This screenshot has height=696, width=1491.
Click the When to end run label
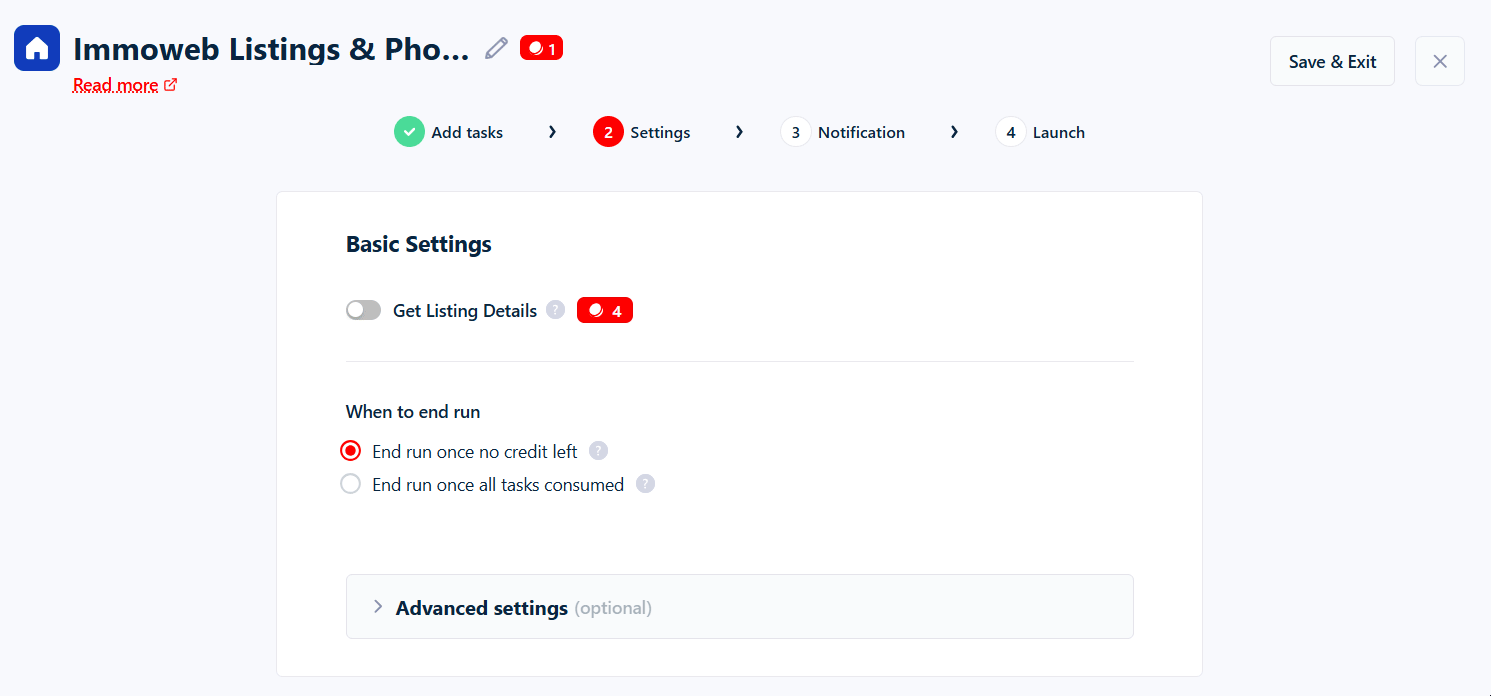coord(413,412)
